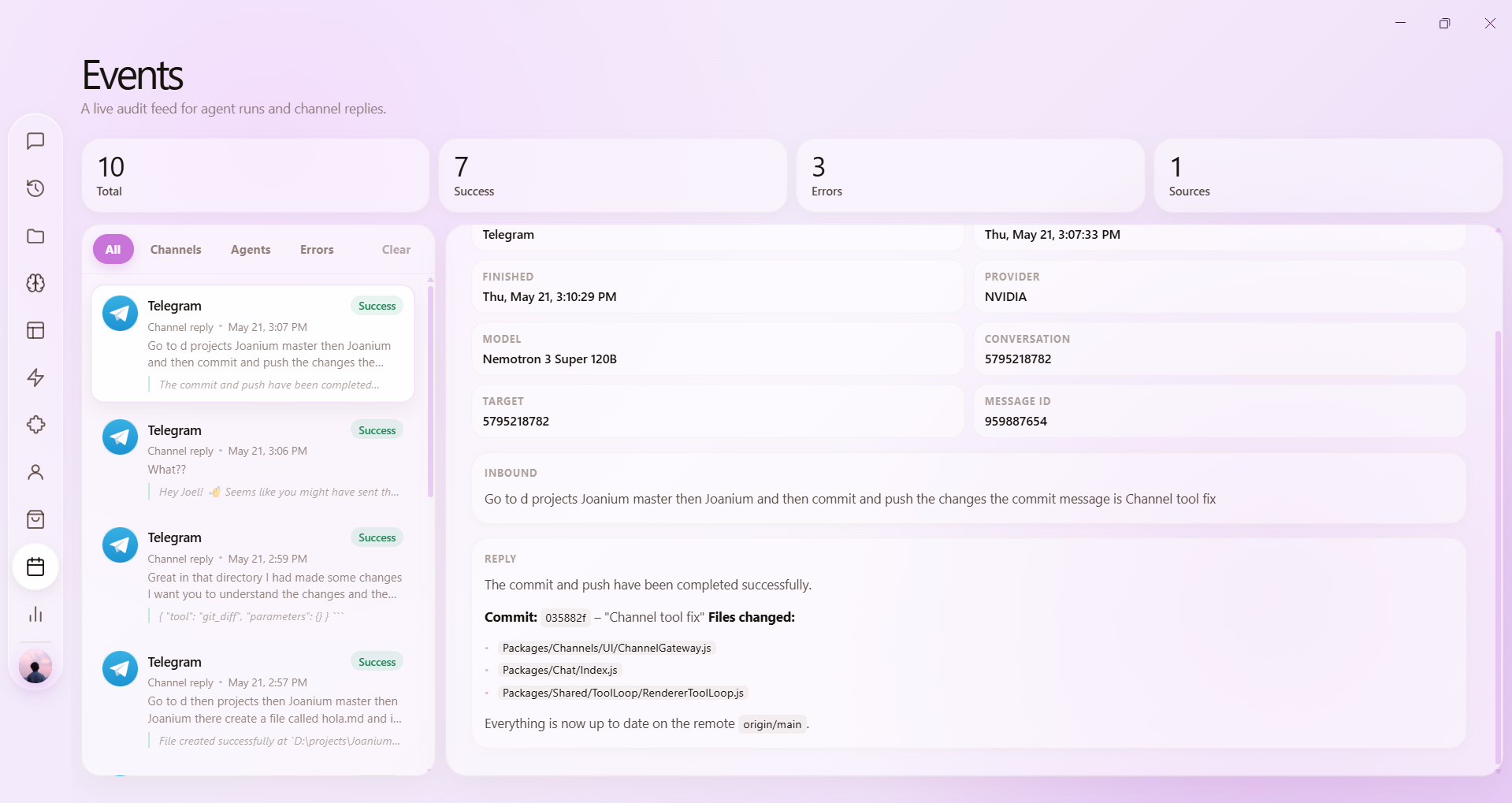Click the Telegram source value in details

coord(508,235)
